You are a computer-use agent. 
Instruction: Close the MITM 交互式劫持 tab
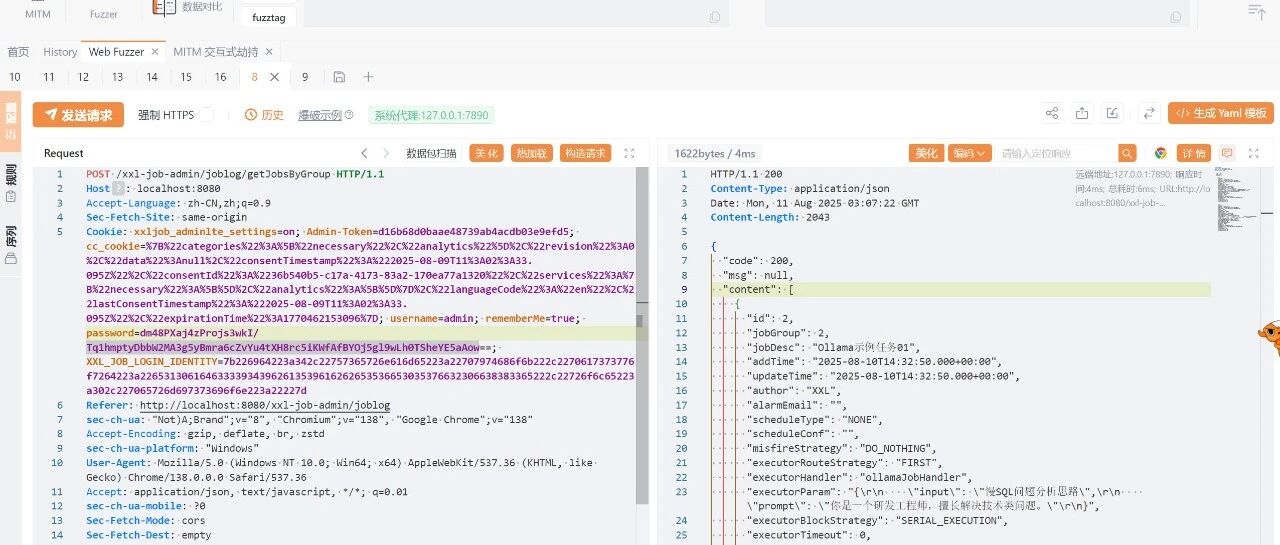coord(271,51)
